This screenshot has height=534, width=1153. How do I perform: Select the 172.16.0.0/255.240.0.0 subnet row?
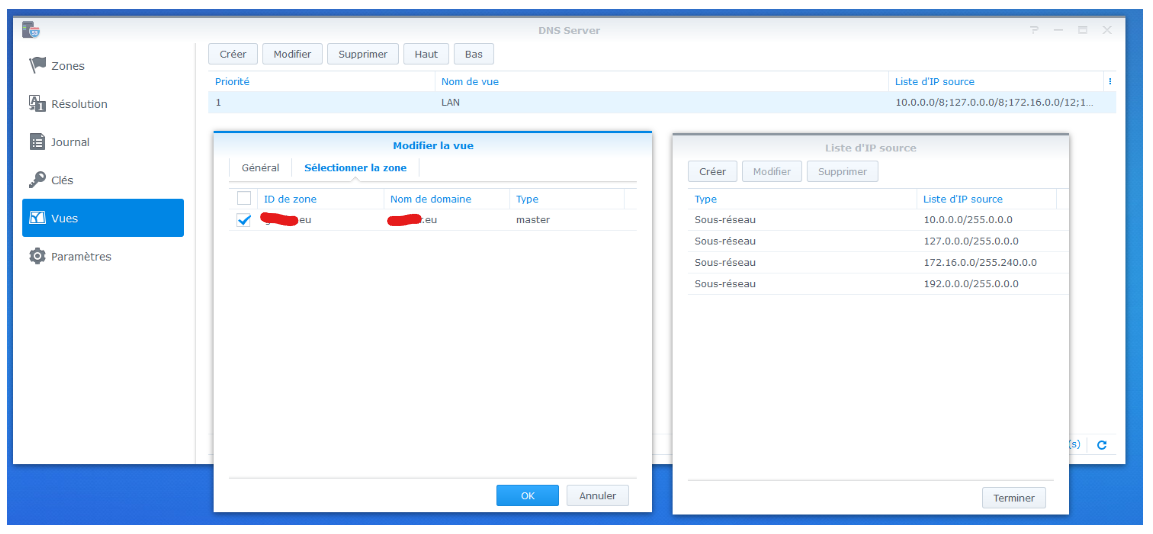(x=870, y=262)
